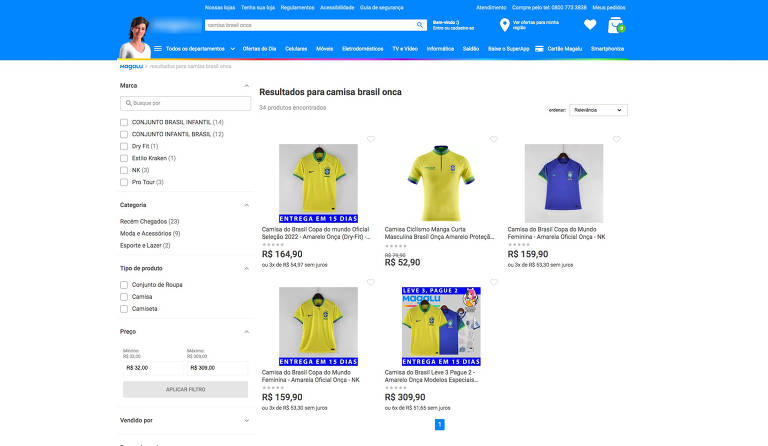Check CONJUNTO BRASIL INFANTIL (14) brand

click(124, 122)
